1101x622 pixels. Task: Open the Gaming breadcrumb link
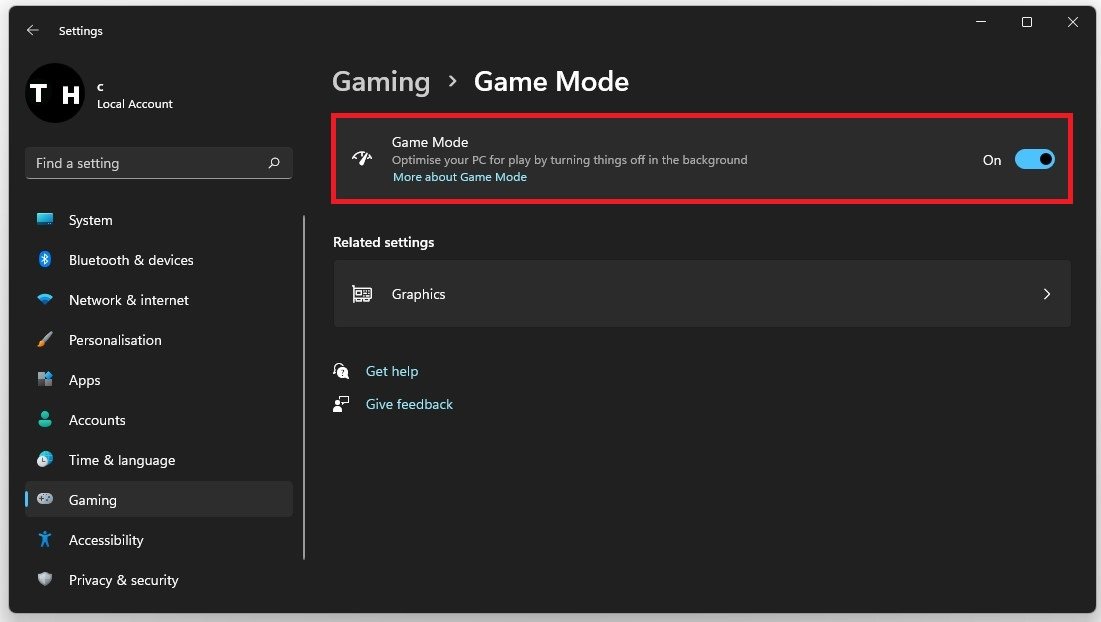click(x=381, y=82)
